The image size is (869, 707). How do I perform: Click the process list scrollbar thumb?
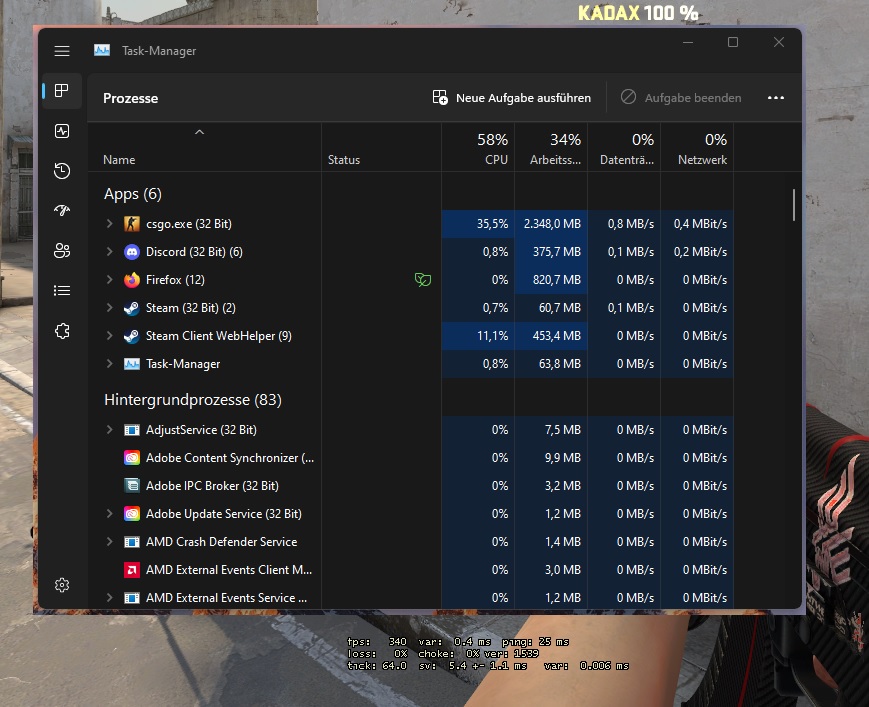tap(794, 205)
